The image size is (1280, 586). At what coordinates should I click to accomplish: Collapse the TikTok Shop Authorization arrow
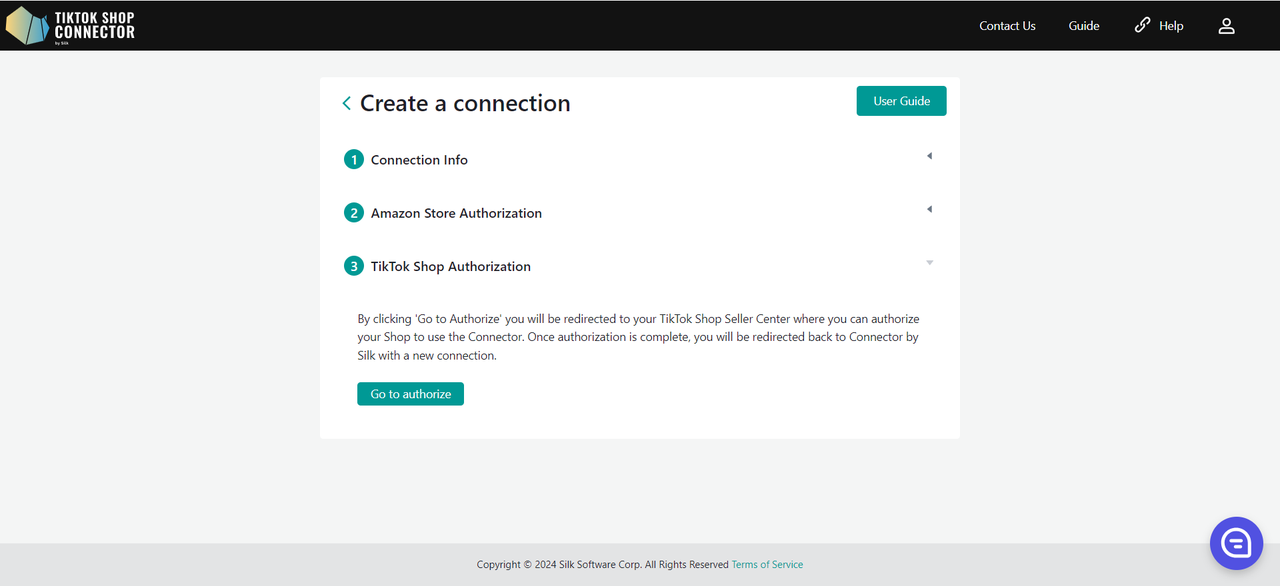point(929,263)
